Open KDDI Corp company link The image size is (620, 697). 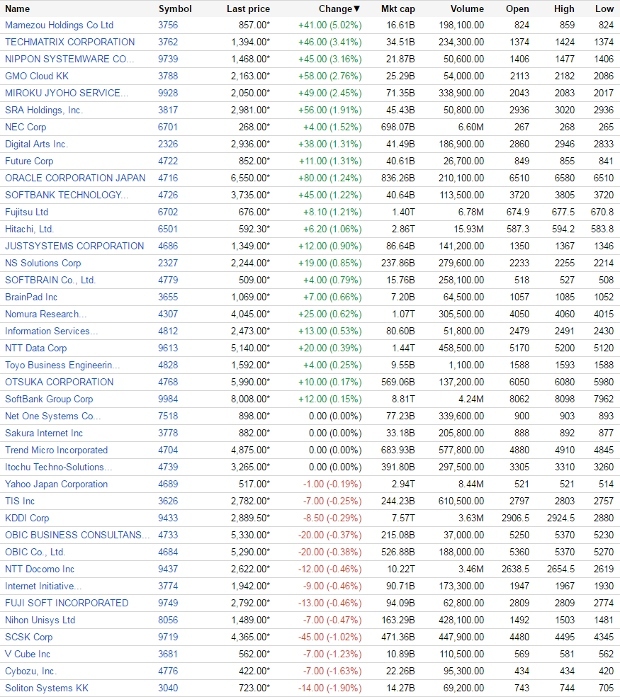coord(27,518)
